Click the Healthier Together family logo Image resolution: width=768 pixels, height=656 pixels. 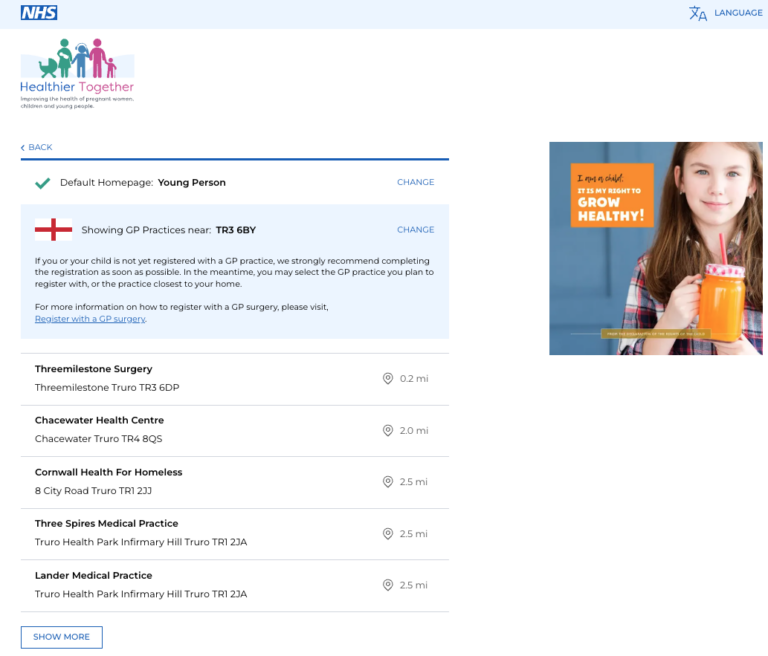[77, 73]
